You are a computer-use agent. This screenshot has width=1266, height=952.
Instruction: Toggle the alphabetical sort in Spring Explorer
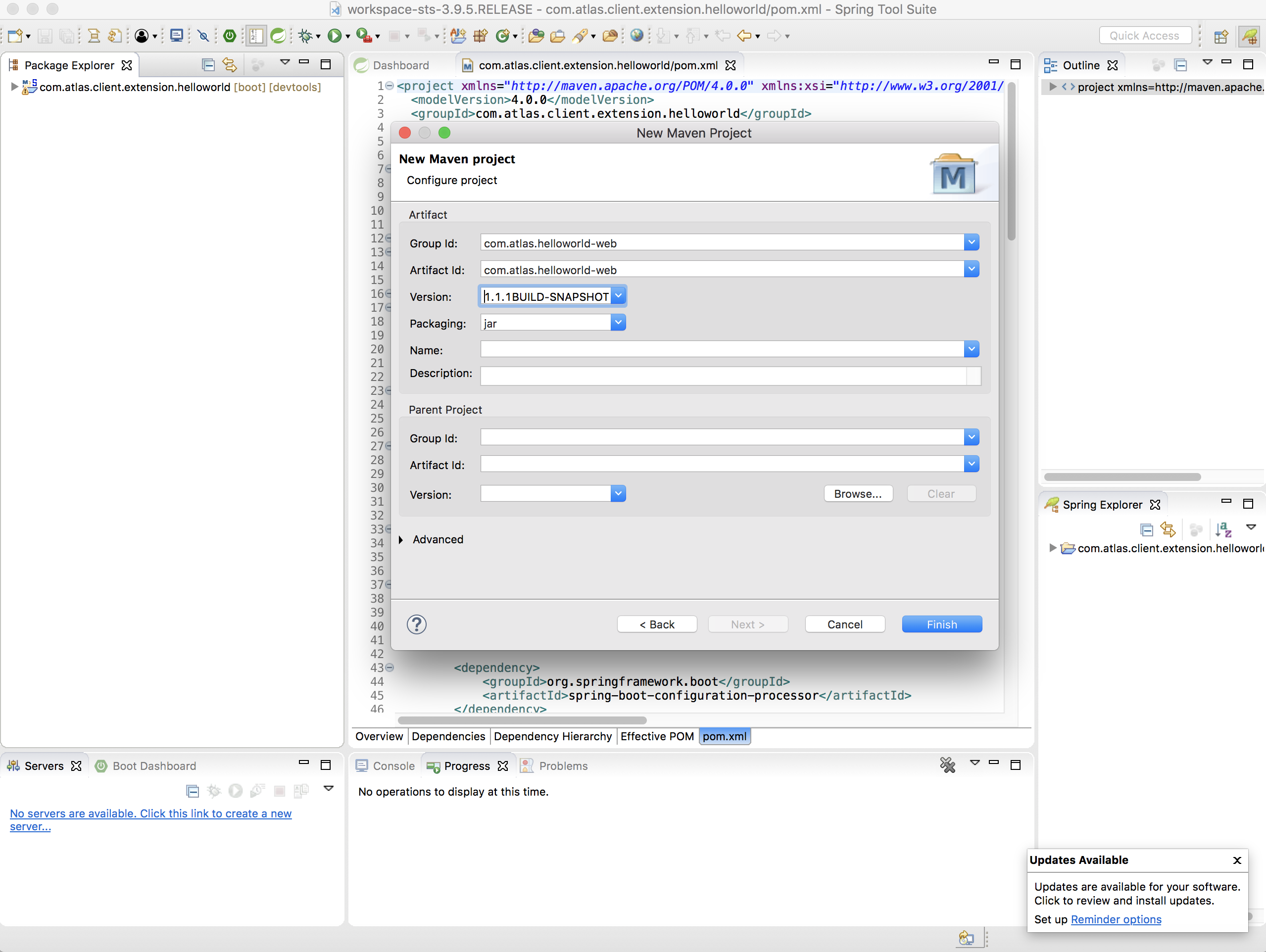1223,530
